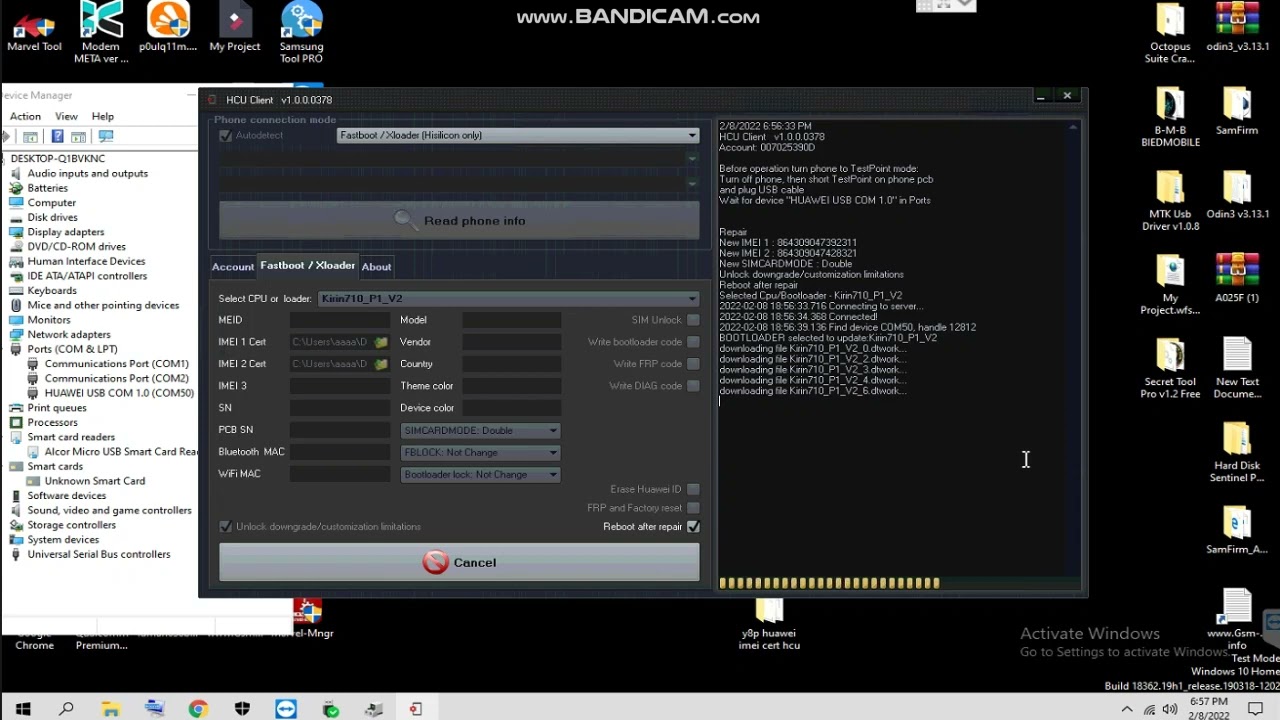Open the SamFirm desktop folder
This screenshot has width=1280, height=720.
[x=1237, y=112]
